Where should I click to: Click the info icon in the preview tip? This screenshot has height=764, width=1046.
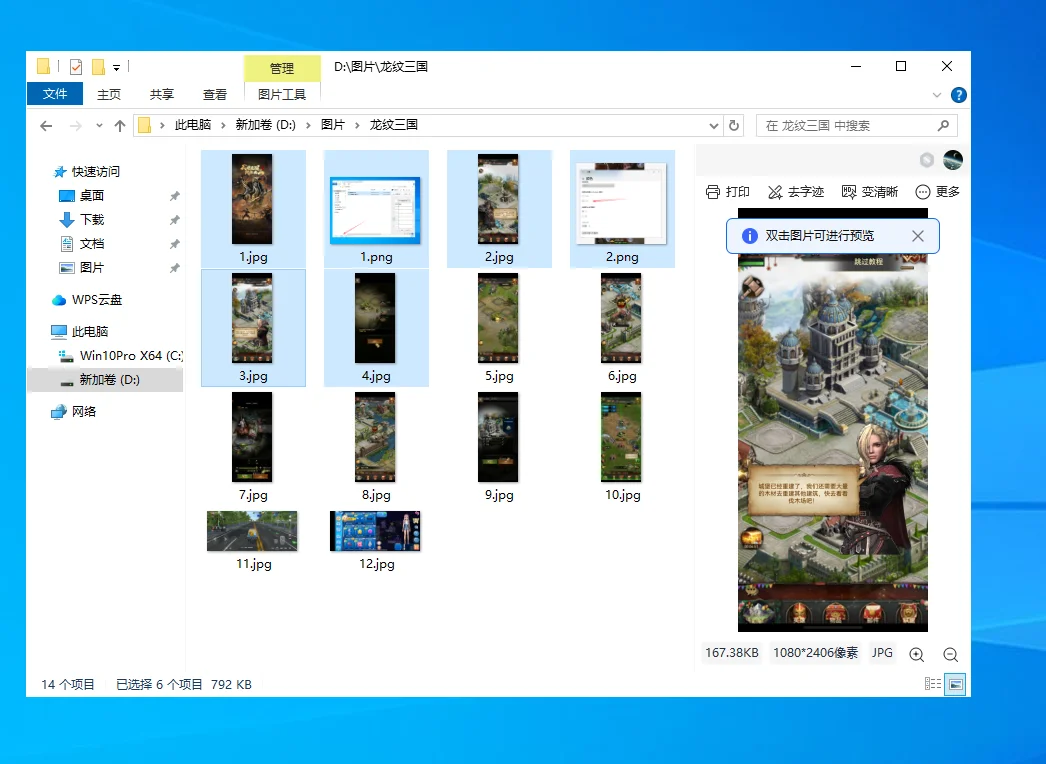(x=750, y=236)
